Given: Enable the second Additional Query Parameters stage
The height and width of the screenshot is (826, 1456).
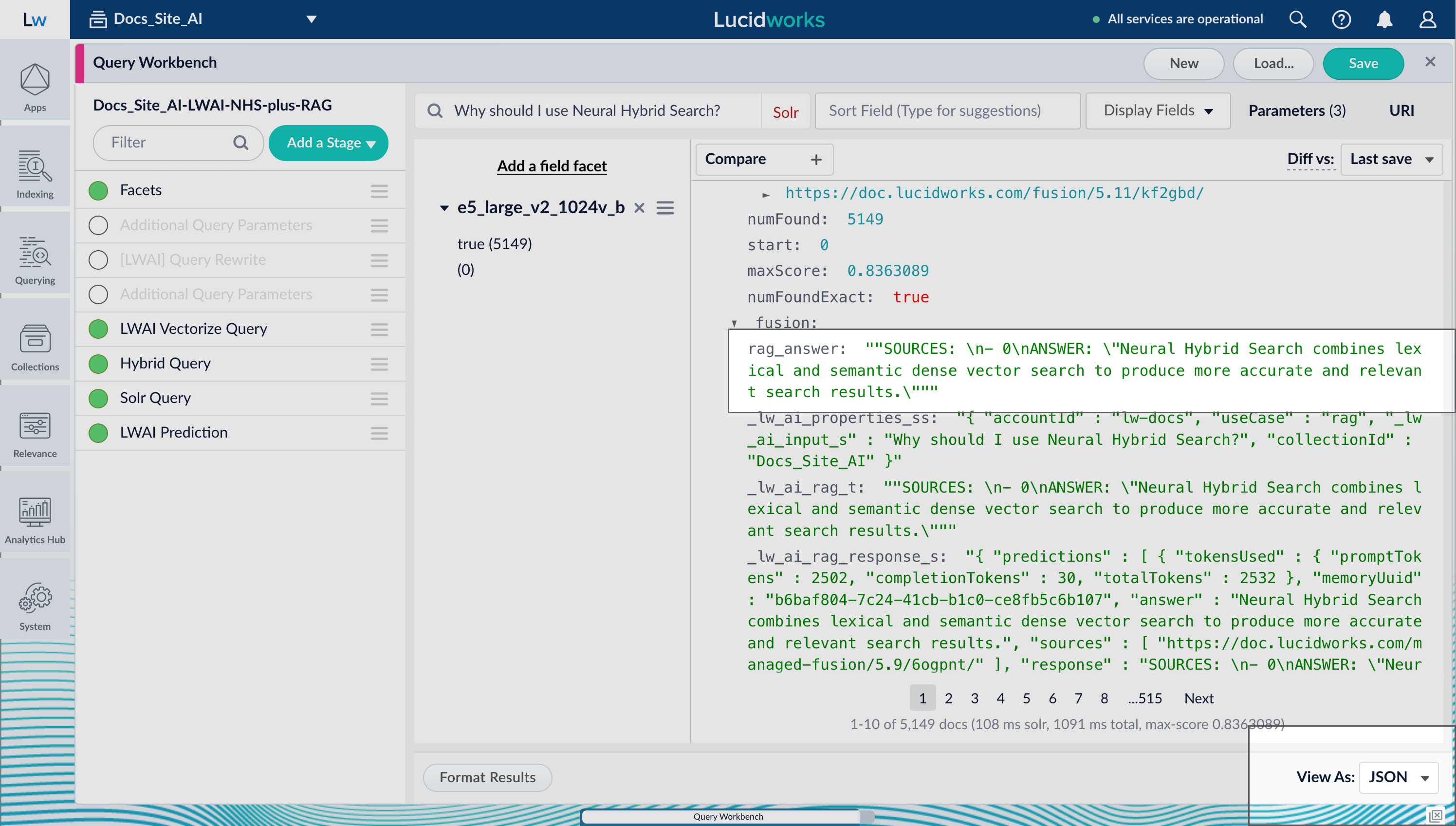Looking at the screenshot, I should 98,294.
